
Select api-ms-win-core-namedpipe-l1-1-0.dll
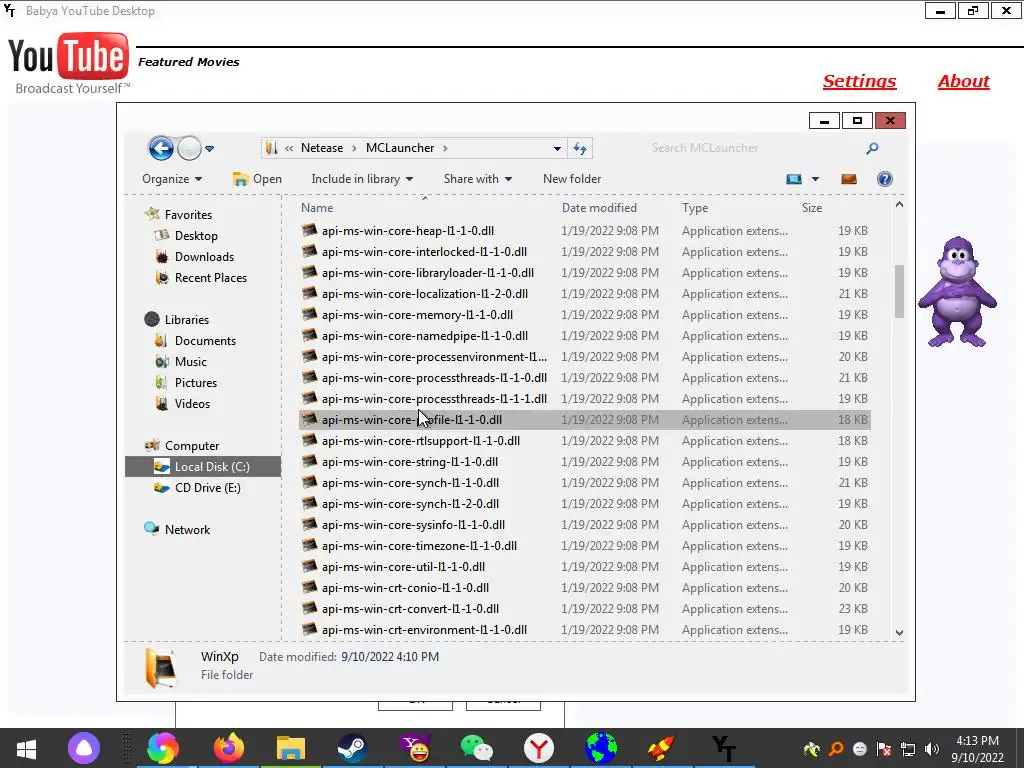(584, 336)
